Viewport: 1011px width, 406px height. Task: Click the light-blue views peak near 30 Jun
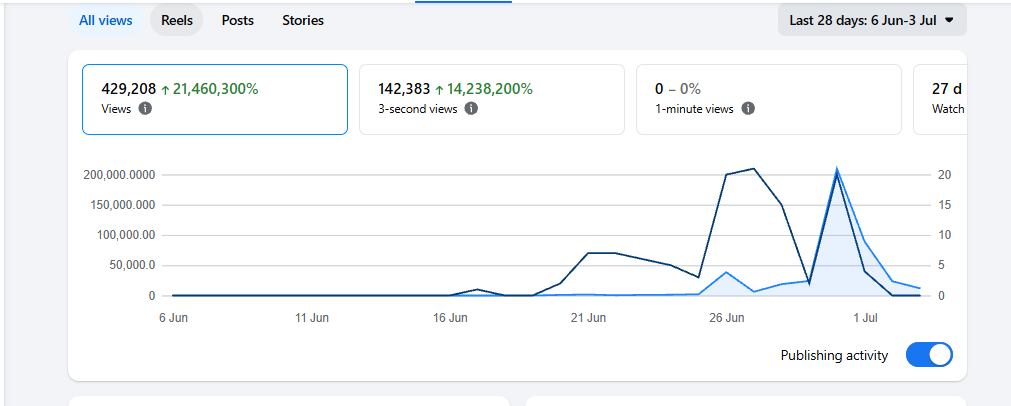837,171
